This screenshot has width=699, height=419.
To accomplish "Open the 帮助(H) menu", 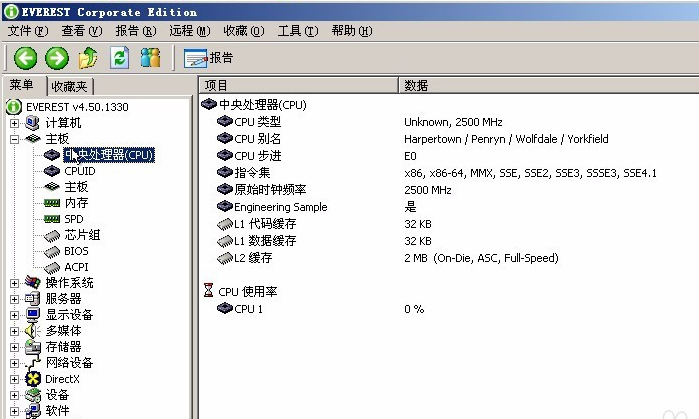I will (352, 31).
